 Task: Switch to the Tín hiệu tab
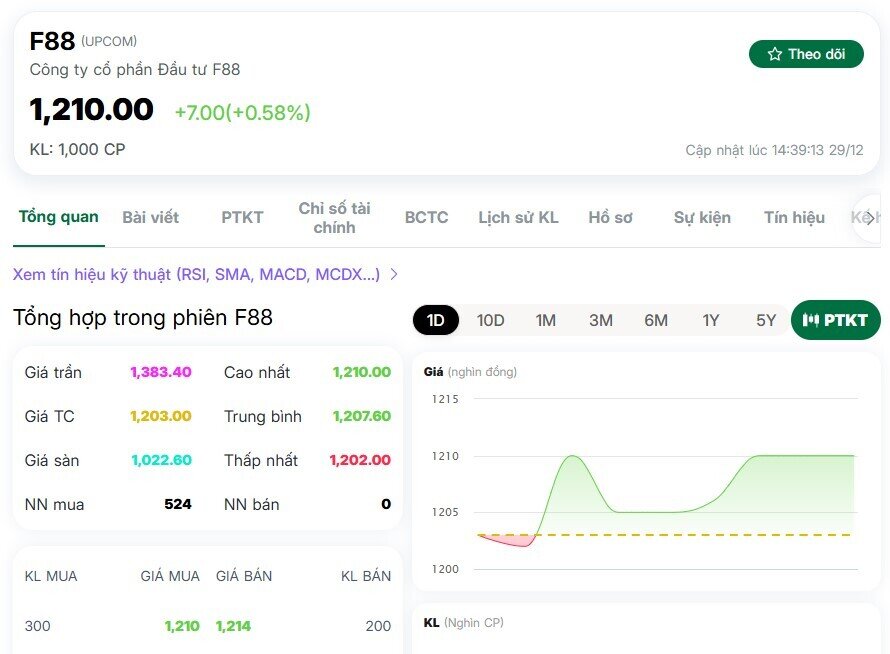click(794, 217)
